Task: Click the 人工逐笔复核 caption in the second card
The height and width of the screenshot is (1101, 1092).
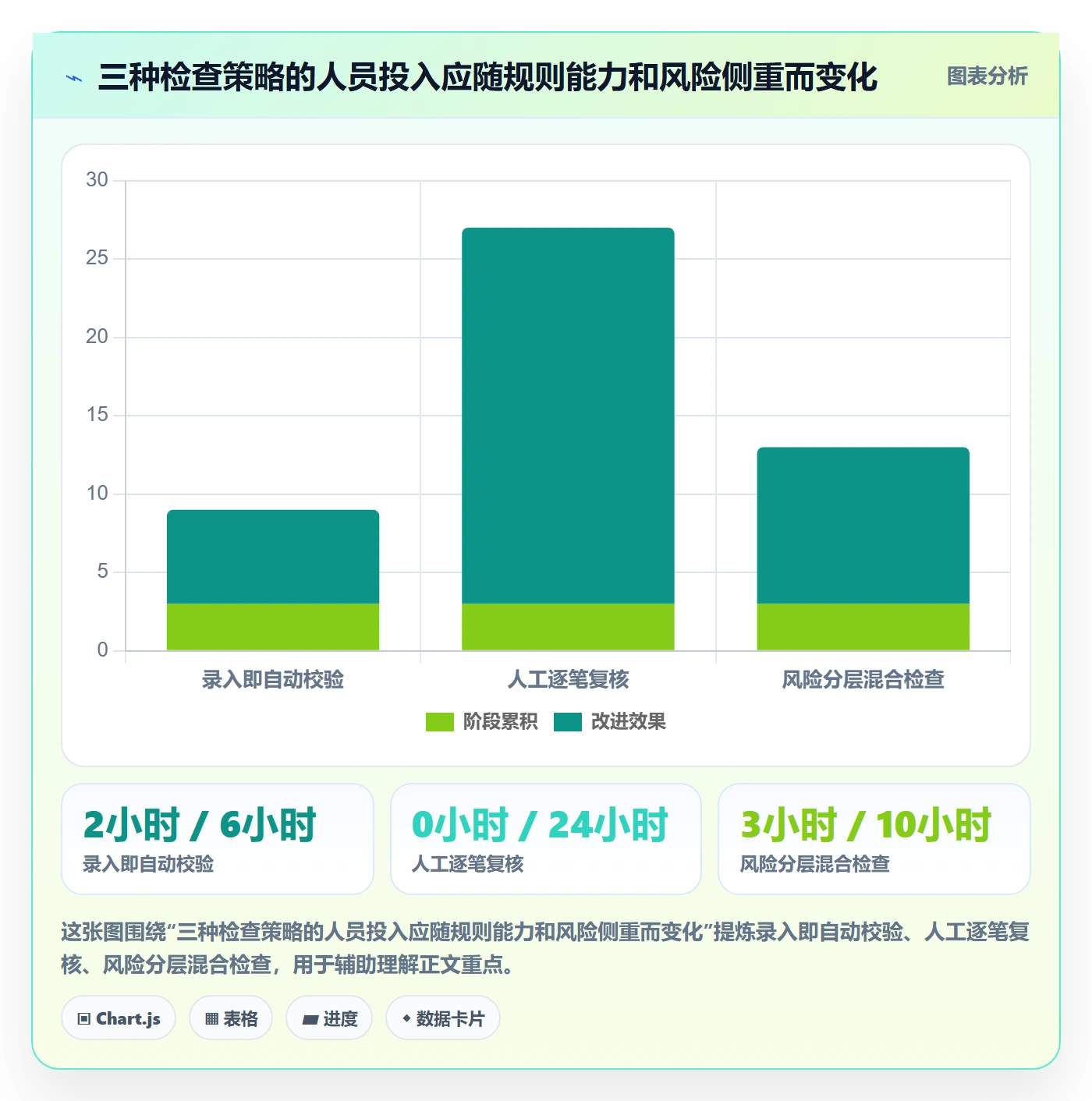Action: [467, 864]
